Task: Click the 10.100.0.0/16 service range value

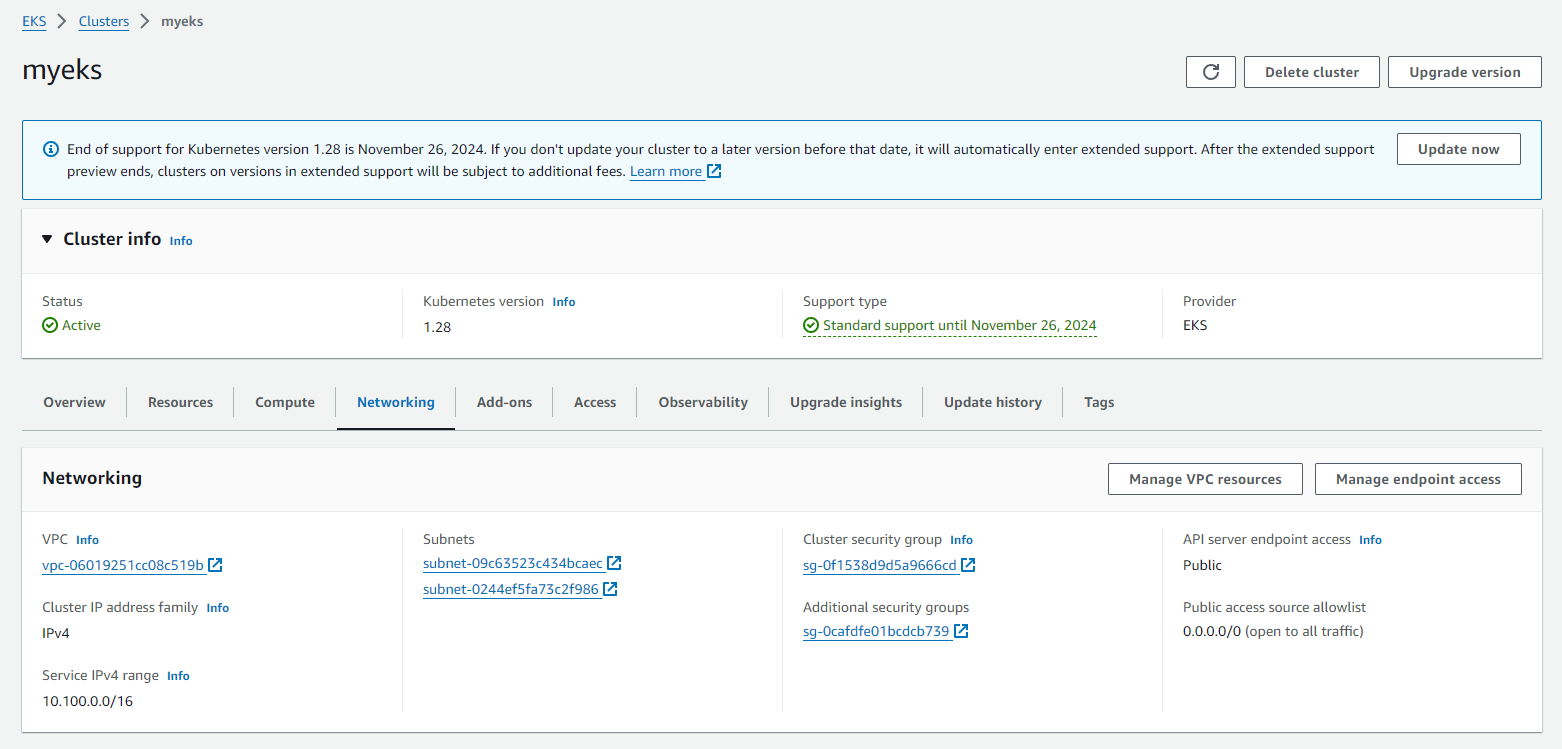Action: pos(87,701)
